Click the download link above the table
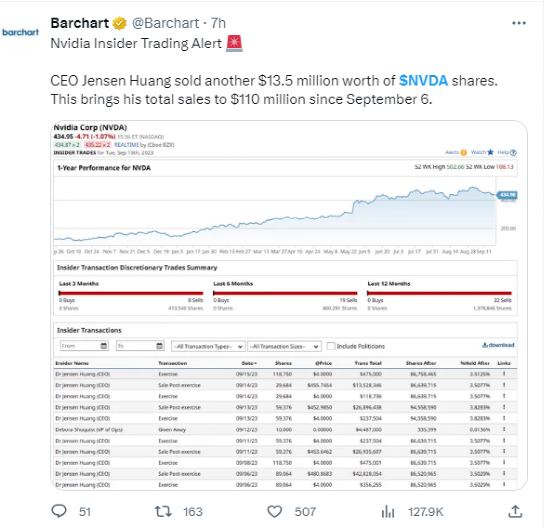Image resolution: width=553 pixels, height=528 pixels. [x=498, y=345]
